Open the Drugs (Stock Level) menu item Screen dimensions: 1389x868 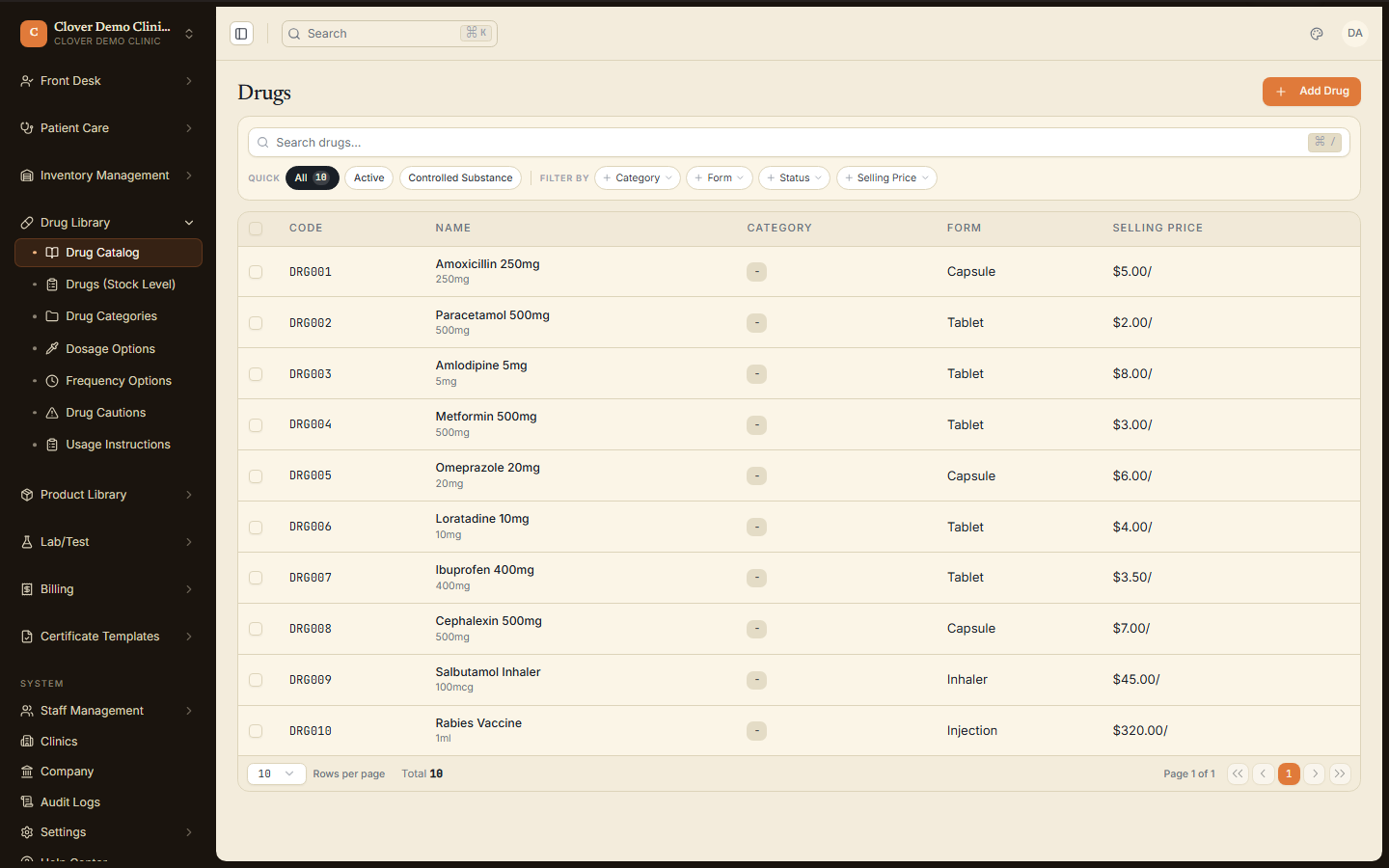(109, 285)
